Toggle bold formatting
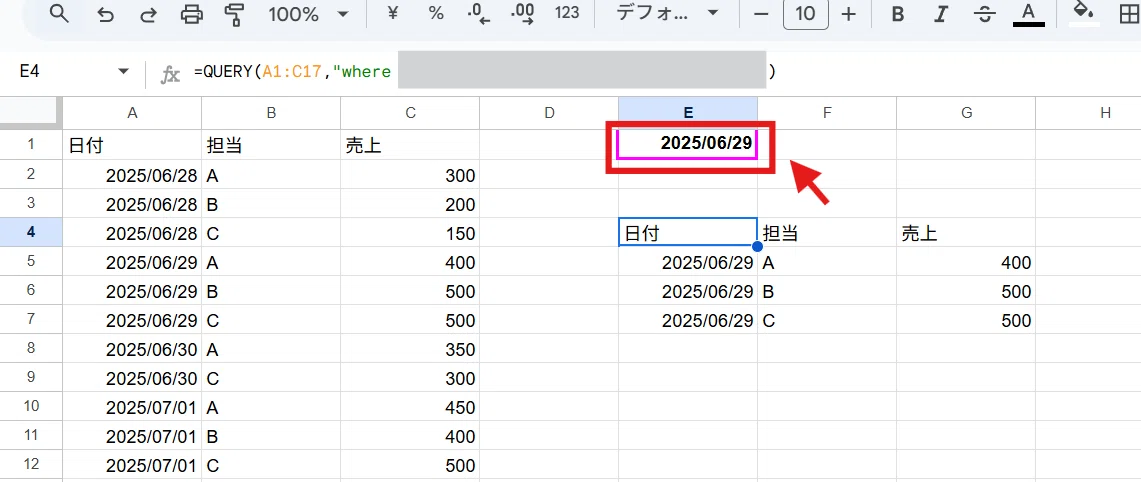 [899, 14]
